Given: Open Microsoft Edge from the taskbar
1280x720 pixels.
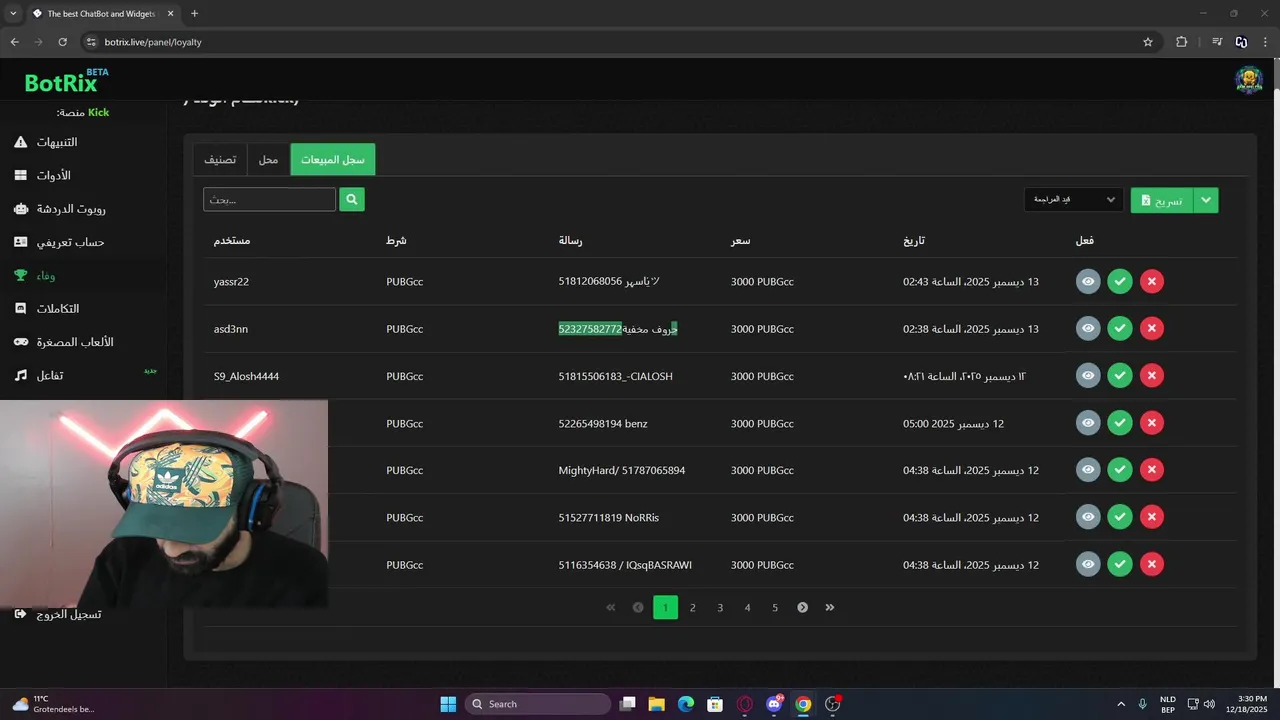Looking at the screenshot, I should coord(686,704).
